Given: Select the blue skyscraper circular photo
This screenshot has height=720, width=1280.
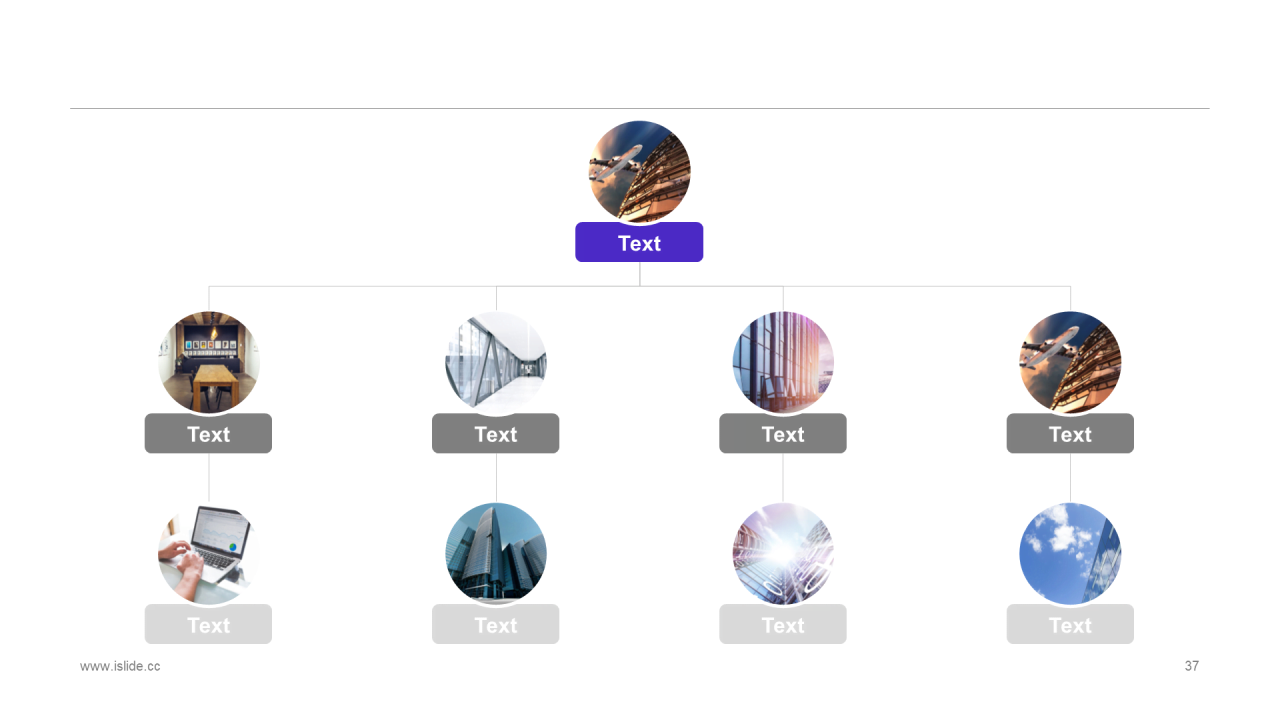Looking at the screenshot, I should click(x=495, y=554).
